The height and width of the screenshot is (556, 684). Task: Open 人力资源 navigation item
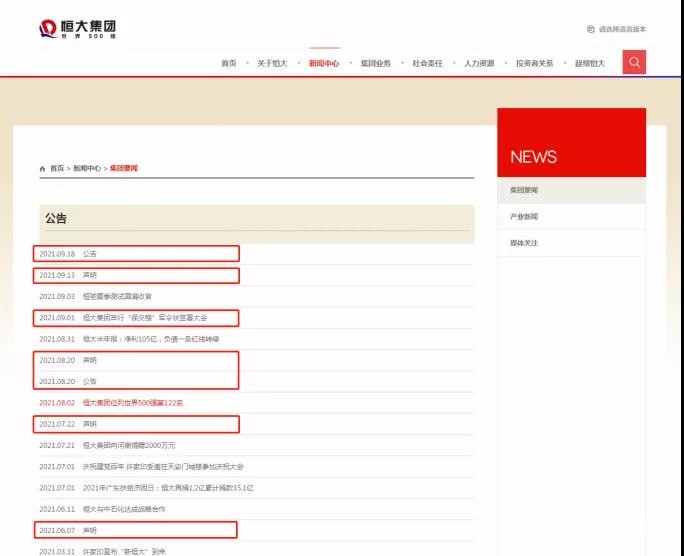point(479,63)
